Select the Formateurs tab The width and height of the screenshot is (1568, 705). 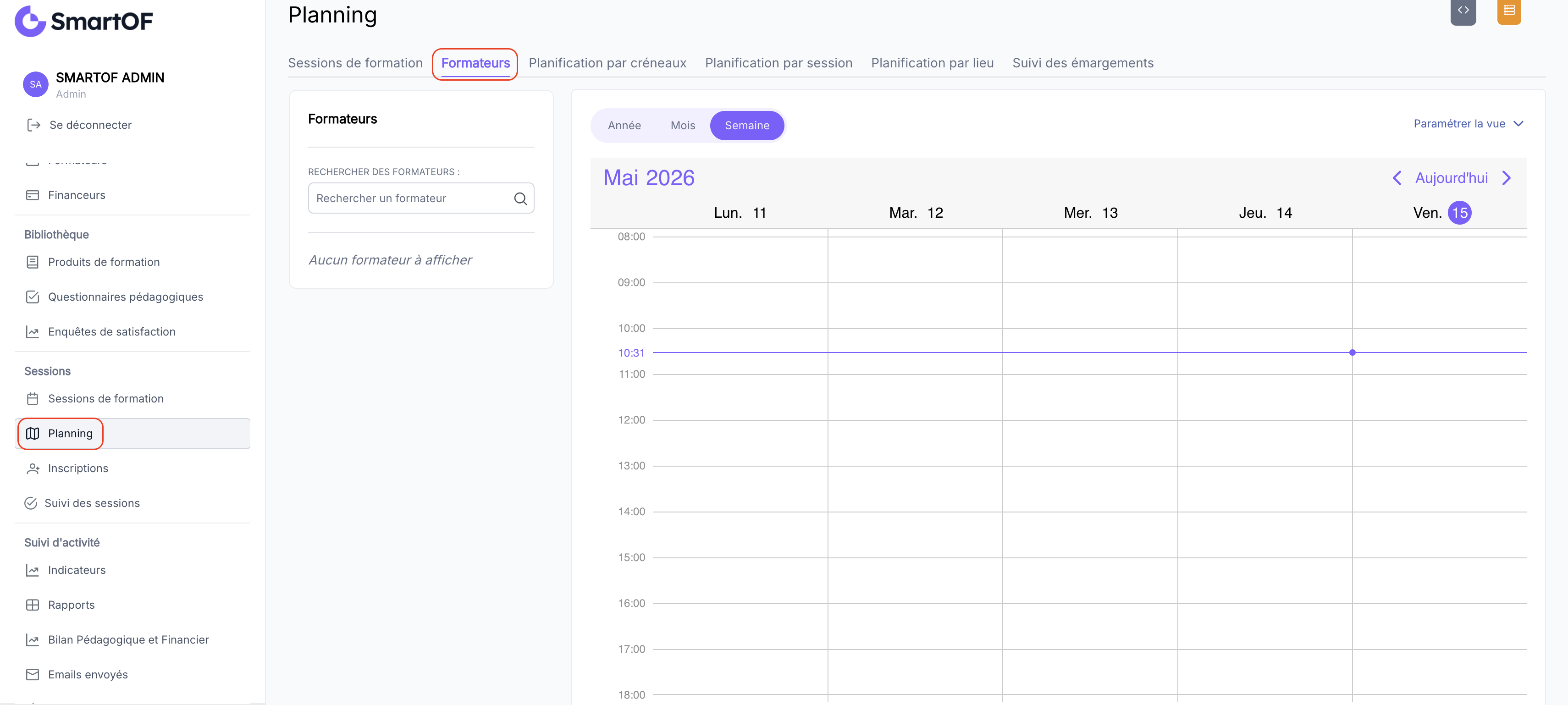475,63
